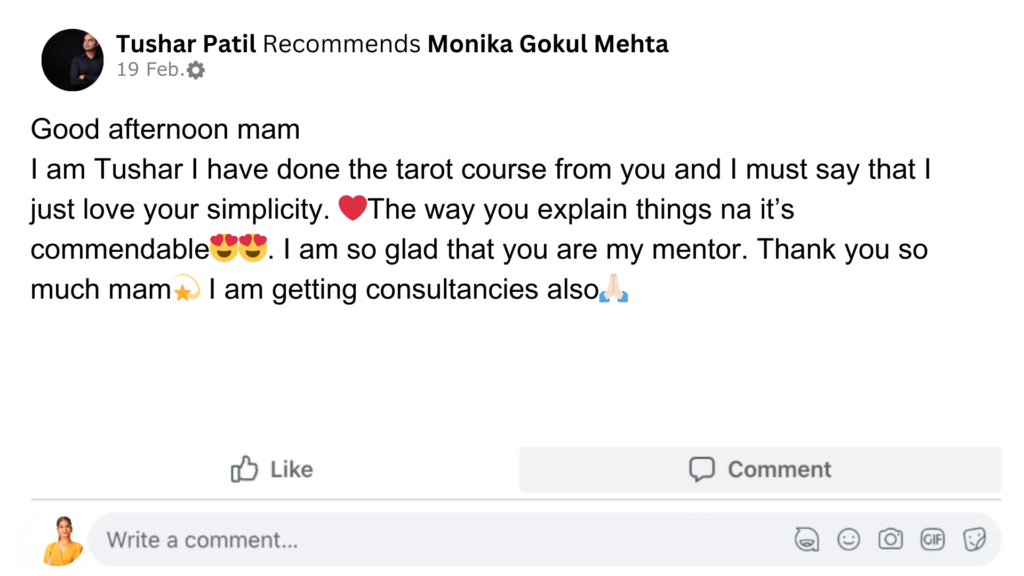The height and width of the screenshot is (576, 1024).
Task: Click the red heart emoji in the post
Action: [x=353, y=209]
